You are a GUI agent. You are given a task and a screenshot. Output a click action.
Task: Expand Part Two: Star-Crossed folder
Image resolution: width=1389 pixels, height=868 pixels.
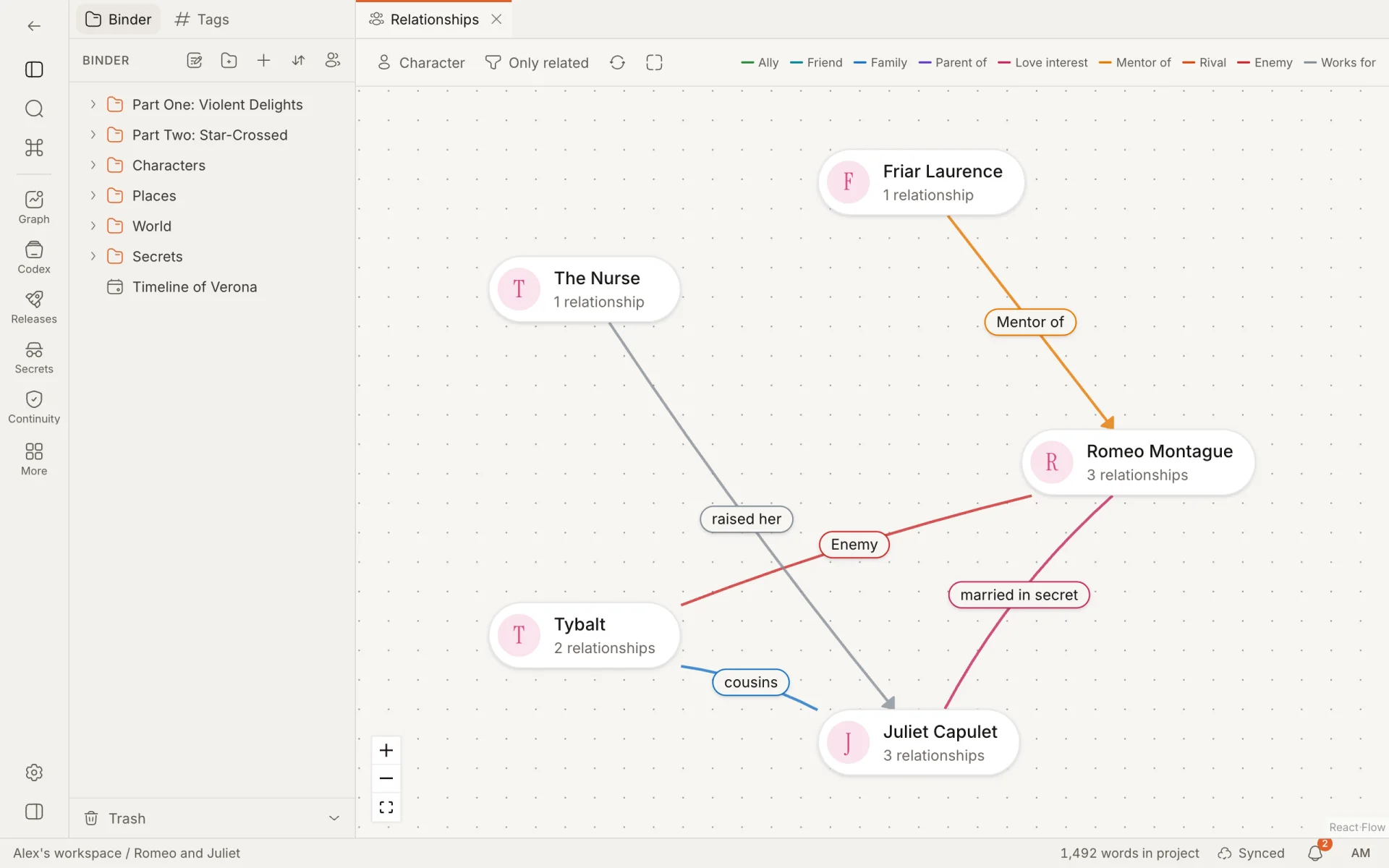pyautogui.click(x=93, y=135)
